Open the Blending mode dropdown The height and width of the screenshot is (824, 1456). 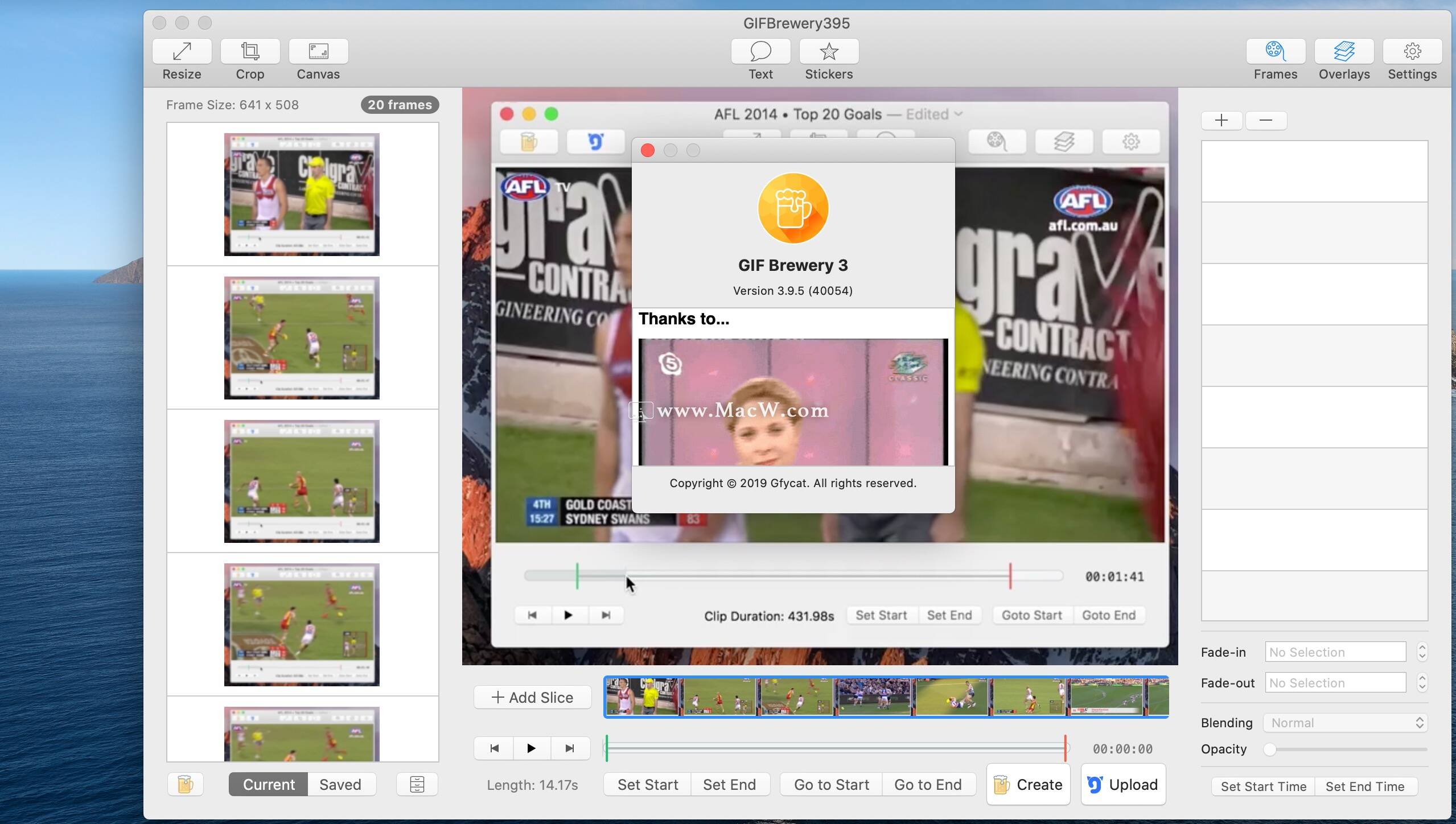pyautogui.click(x=1346, y=723)
